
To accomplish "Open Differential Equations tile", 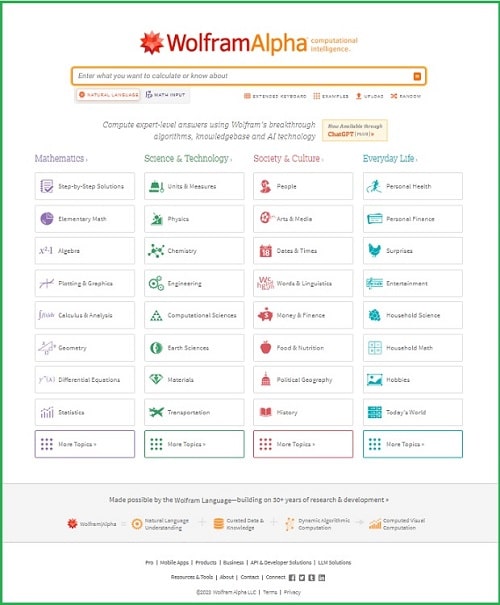I will (85, 380).
